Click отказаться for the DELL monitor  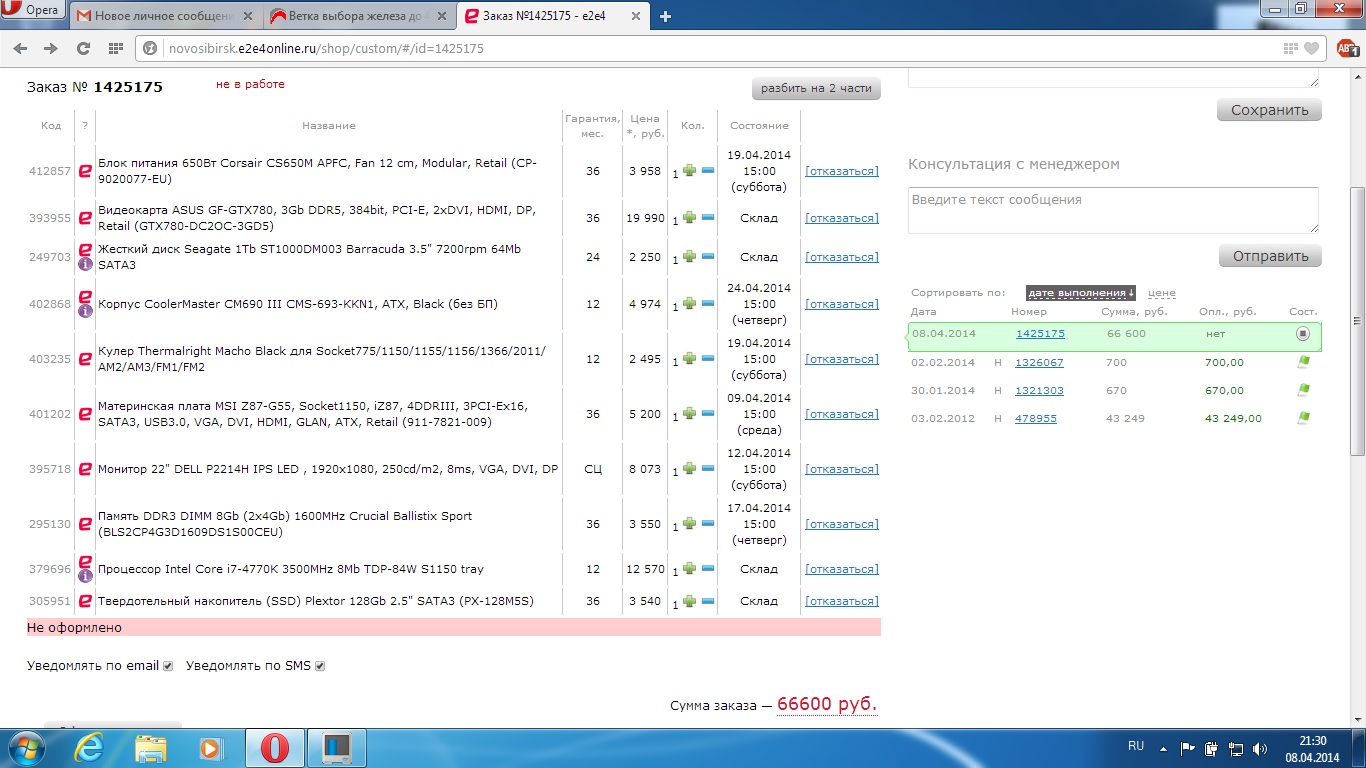pyautogui.click(x=842, y=469)
